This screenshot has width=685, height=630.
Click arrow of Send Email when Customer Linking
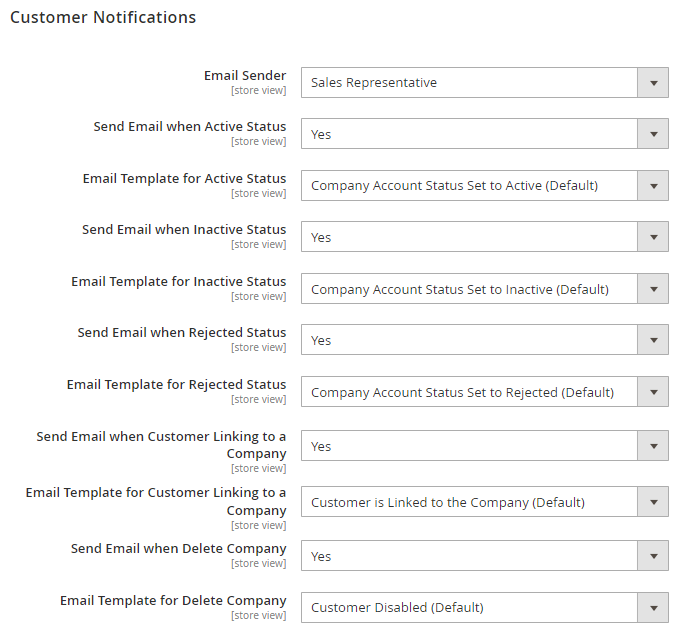pyautogui.click(x=653, y=446)
